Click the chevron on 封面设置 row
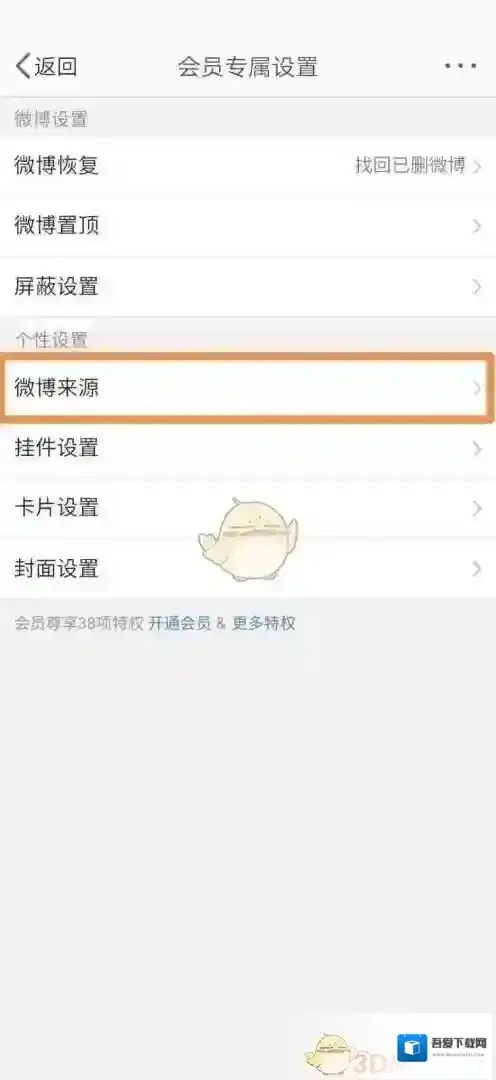The image size is (496, 1080). [477, 569]
